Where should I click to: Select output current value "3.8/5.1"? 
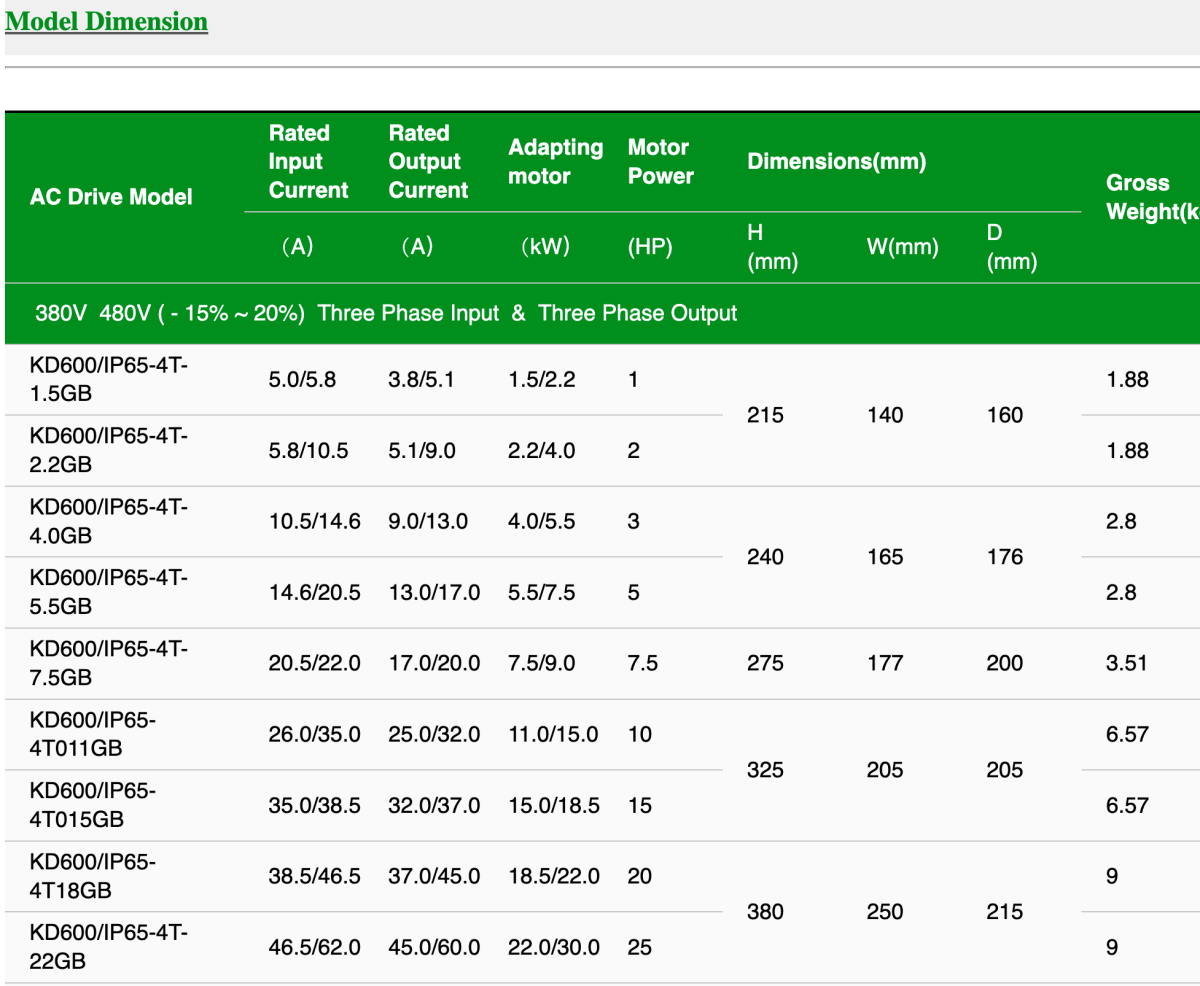coord(421,380)
